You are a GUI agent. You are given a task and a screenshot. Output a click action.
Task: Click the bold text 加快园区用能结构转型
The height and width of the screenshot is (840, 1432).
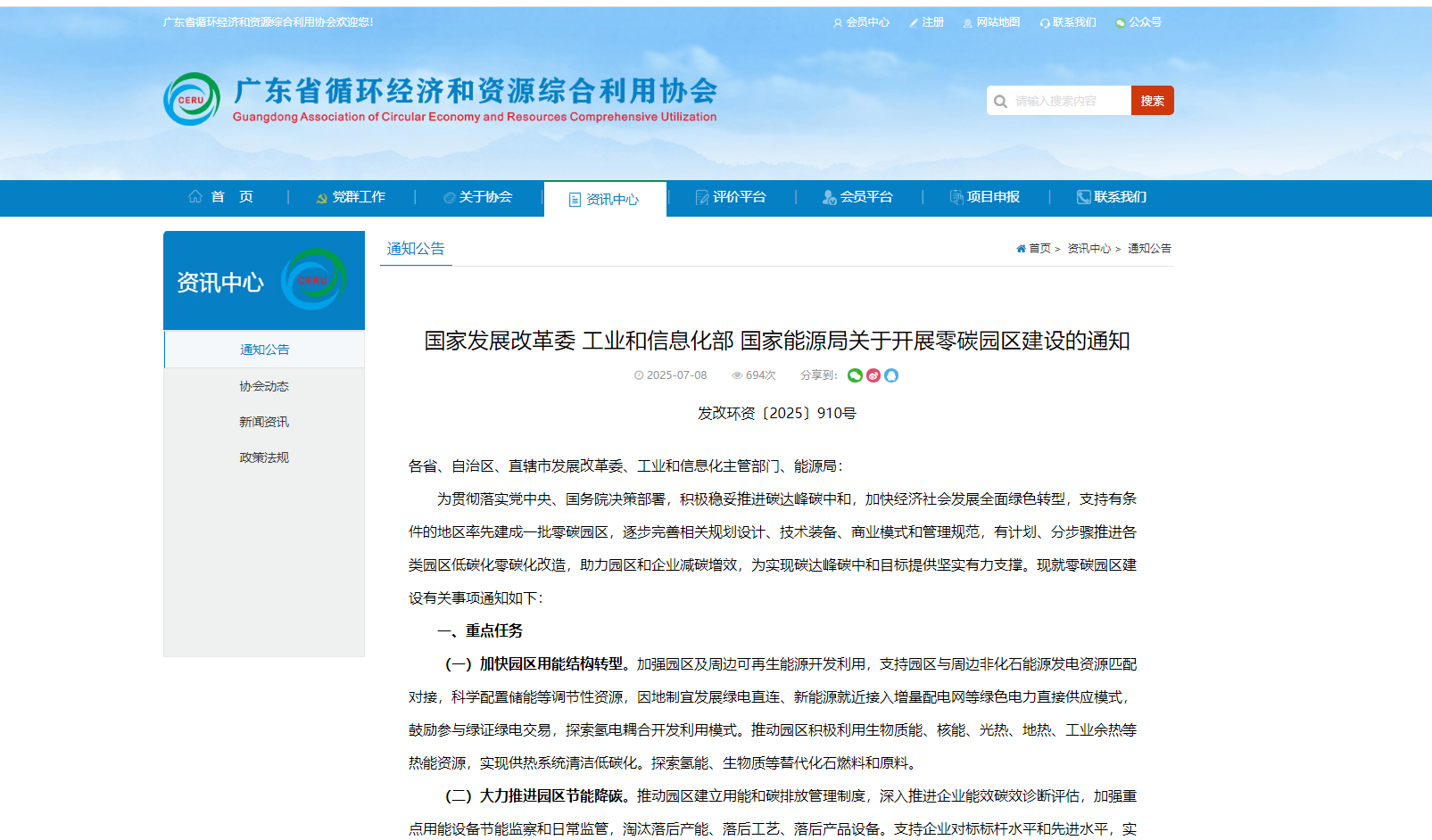coord(550,664)
